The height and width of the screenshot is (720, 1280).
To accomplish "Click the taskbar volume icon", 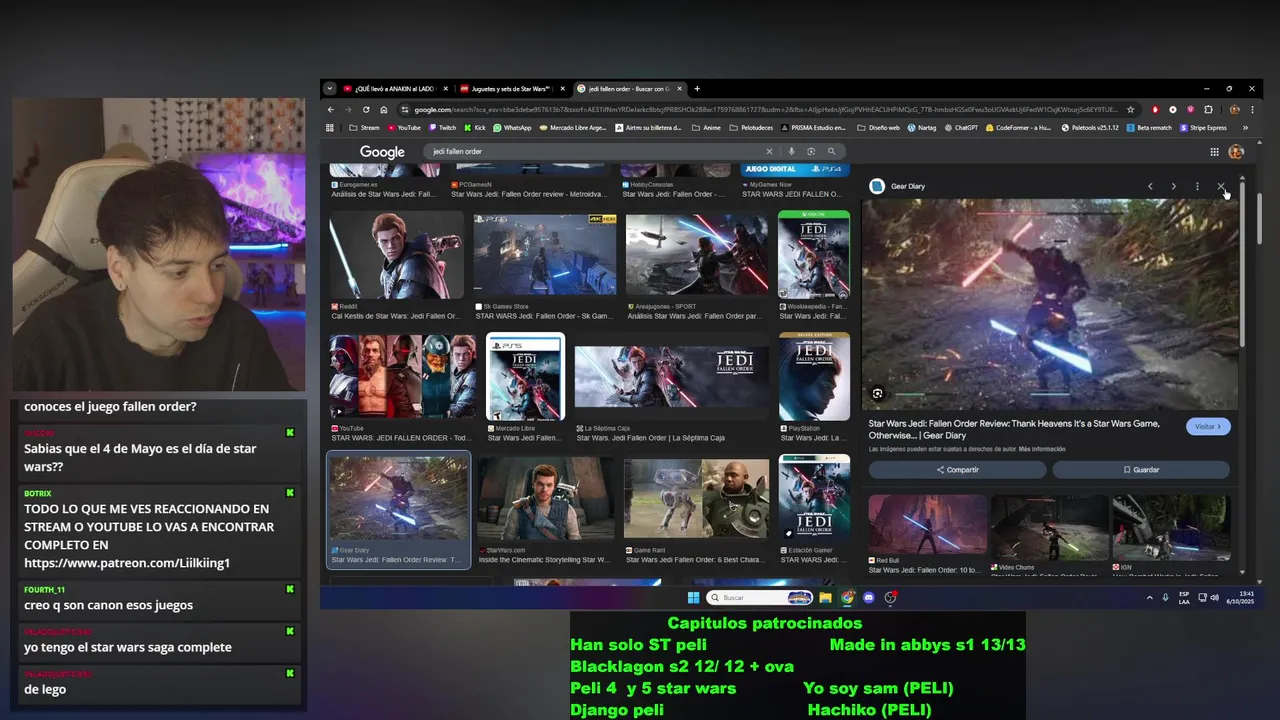I will pyautogui.click(x=1214, y=597).
